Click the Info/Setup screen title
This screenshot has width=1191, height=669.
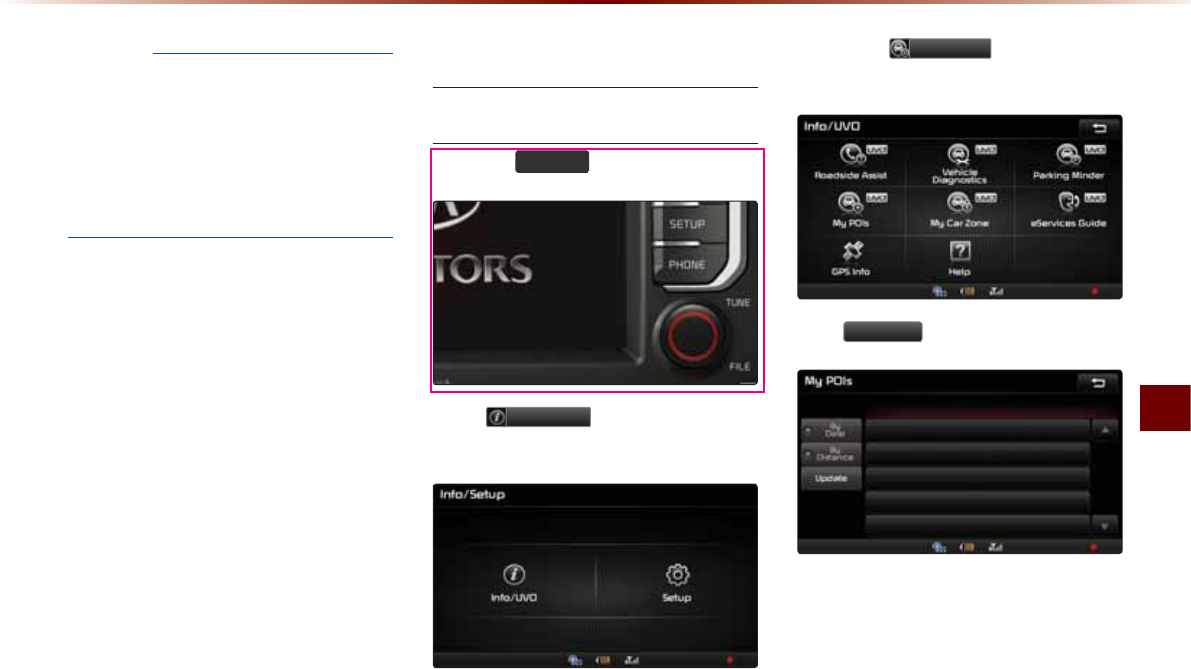click(x=472, y=494)
